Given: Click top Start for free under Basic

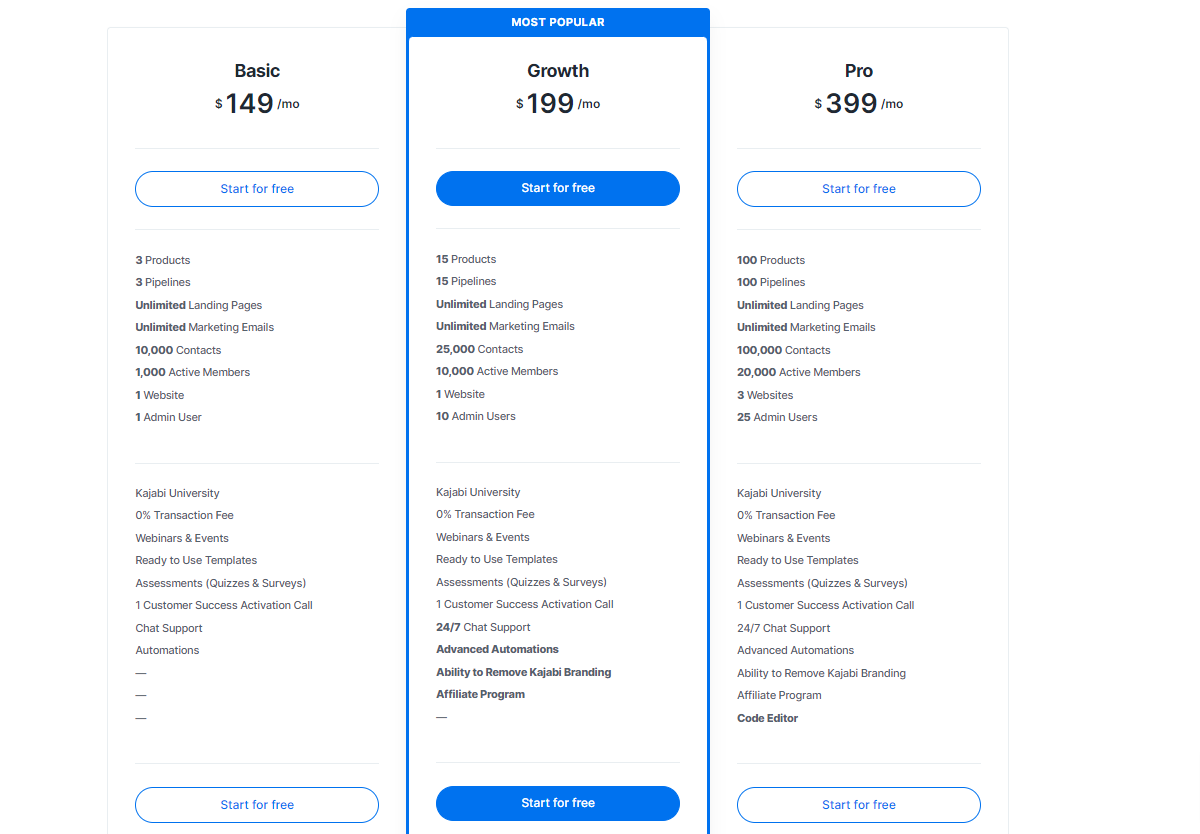Looking at the screenshot, I should pos(257,189).
